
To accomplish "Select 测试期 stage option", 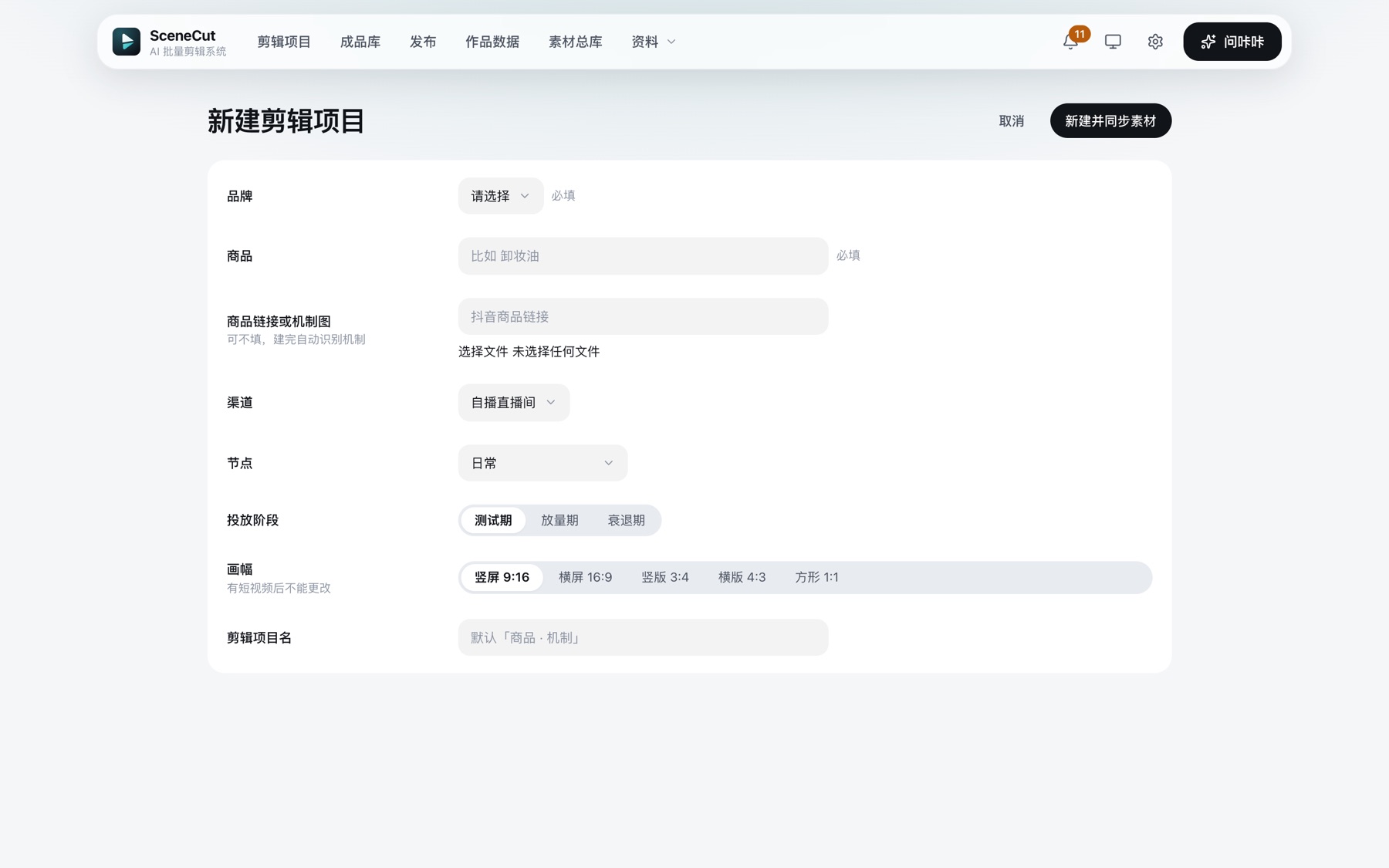I will (x=493, y=520).
